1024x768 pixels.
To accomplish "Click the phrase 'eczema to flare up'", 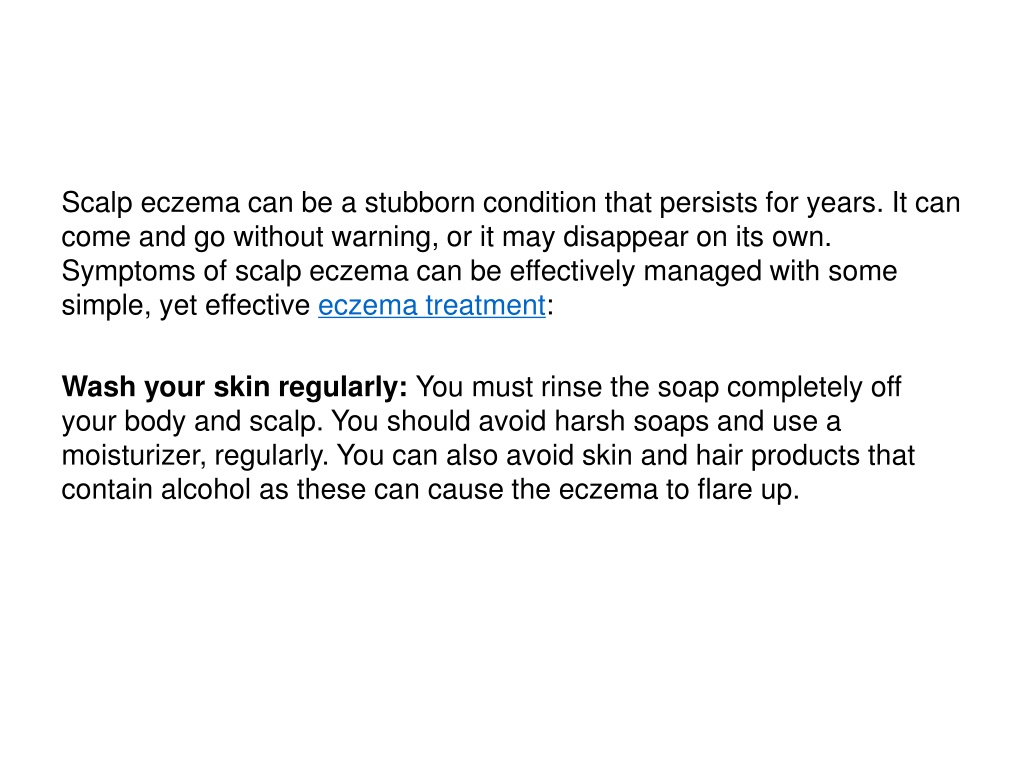I will click(x=679, y=490).
